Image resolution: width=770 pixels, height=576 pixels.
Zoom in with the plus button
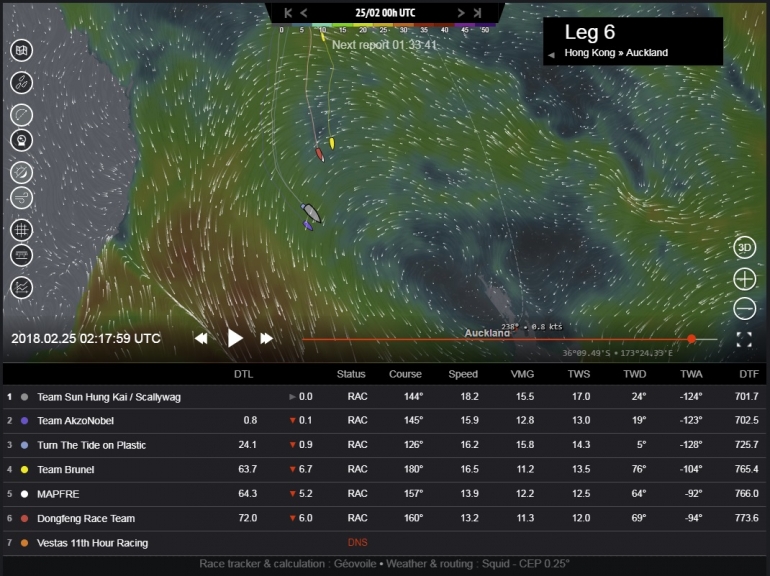click(744, 279)
